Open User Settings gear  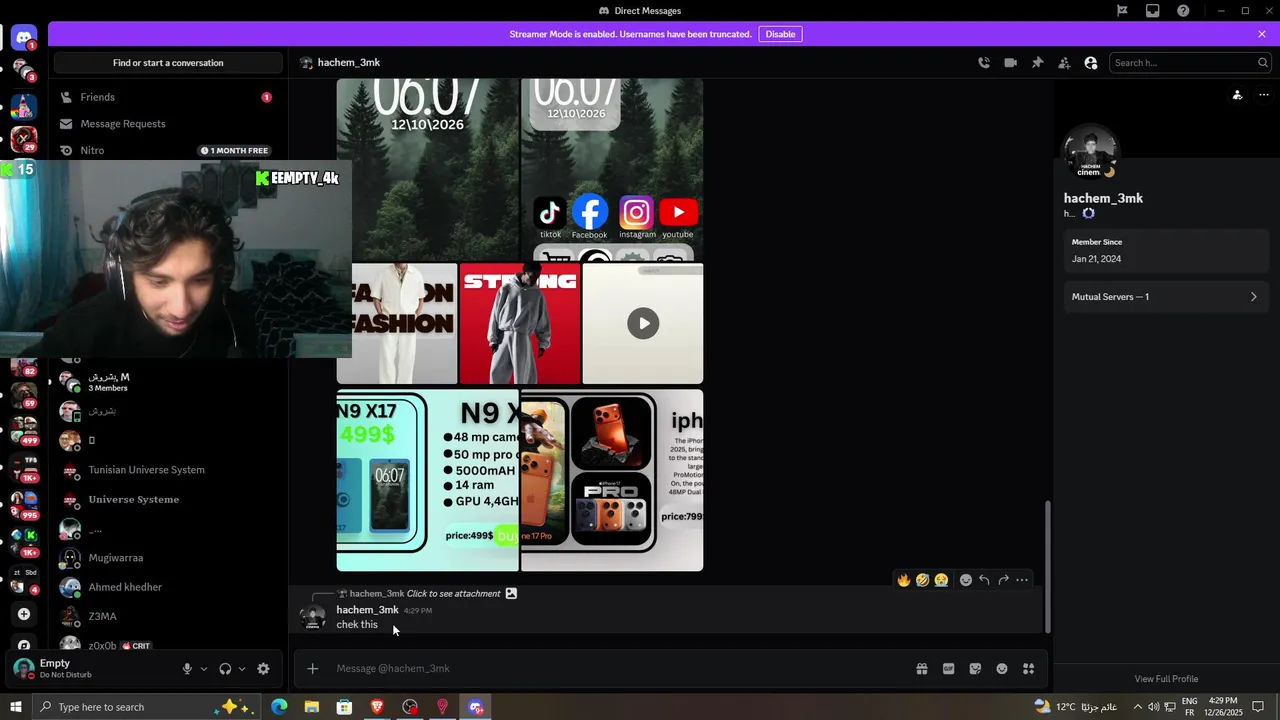pos(263,669)
